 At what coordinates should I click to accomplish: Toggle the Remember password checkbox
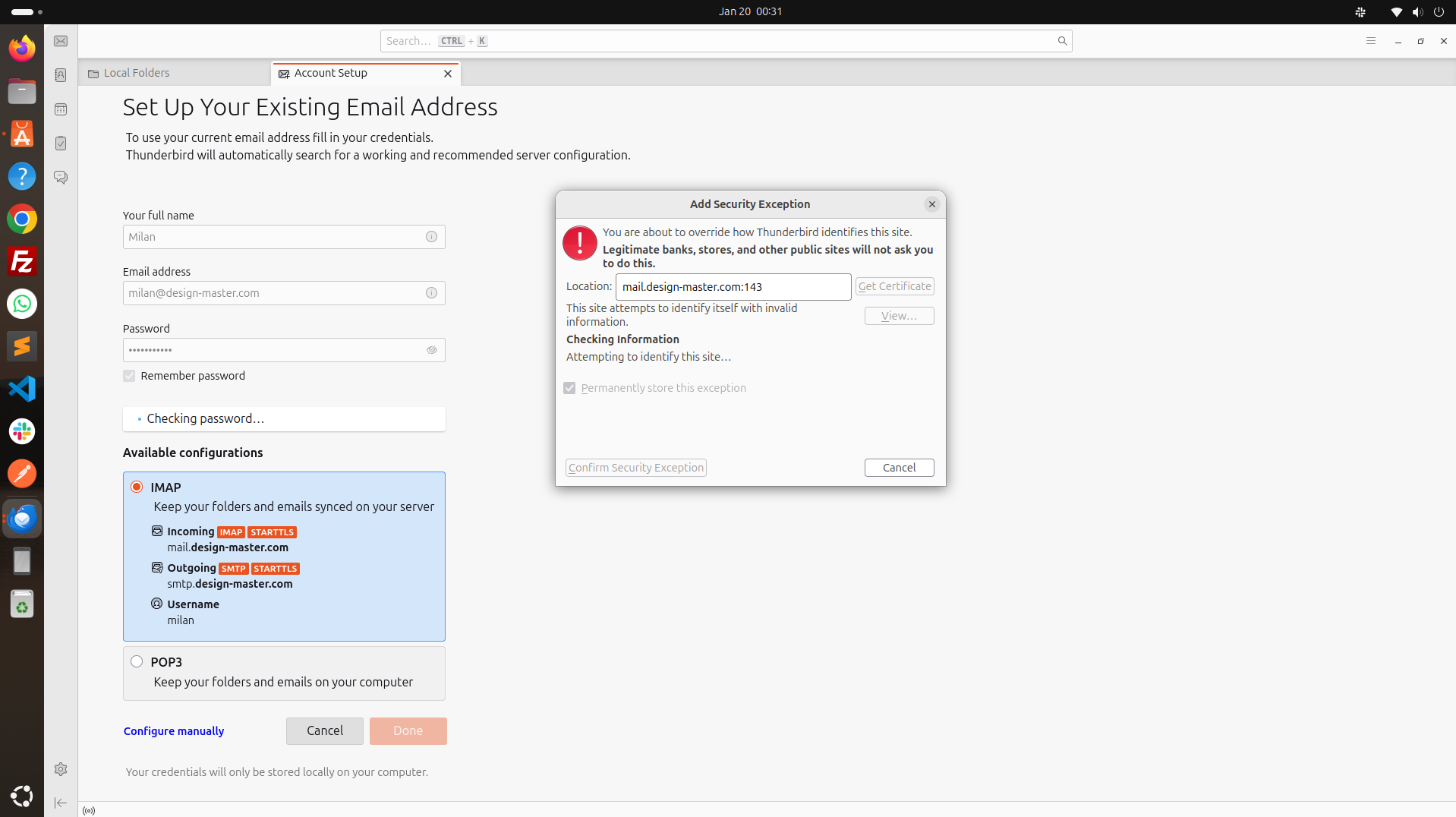pyautogui.click(x=129, y=376)
